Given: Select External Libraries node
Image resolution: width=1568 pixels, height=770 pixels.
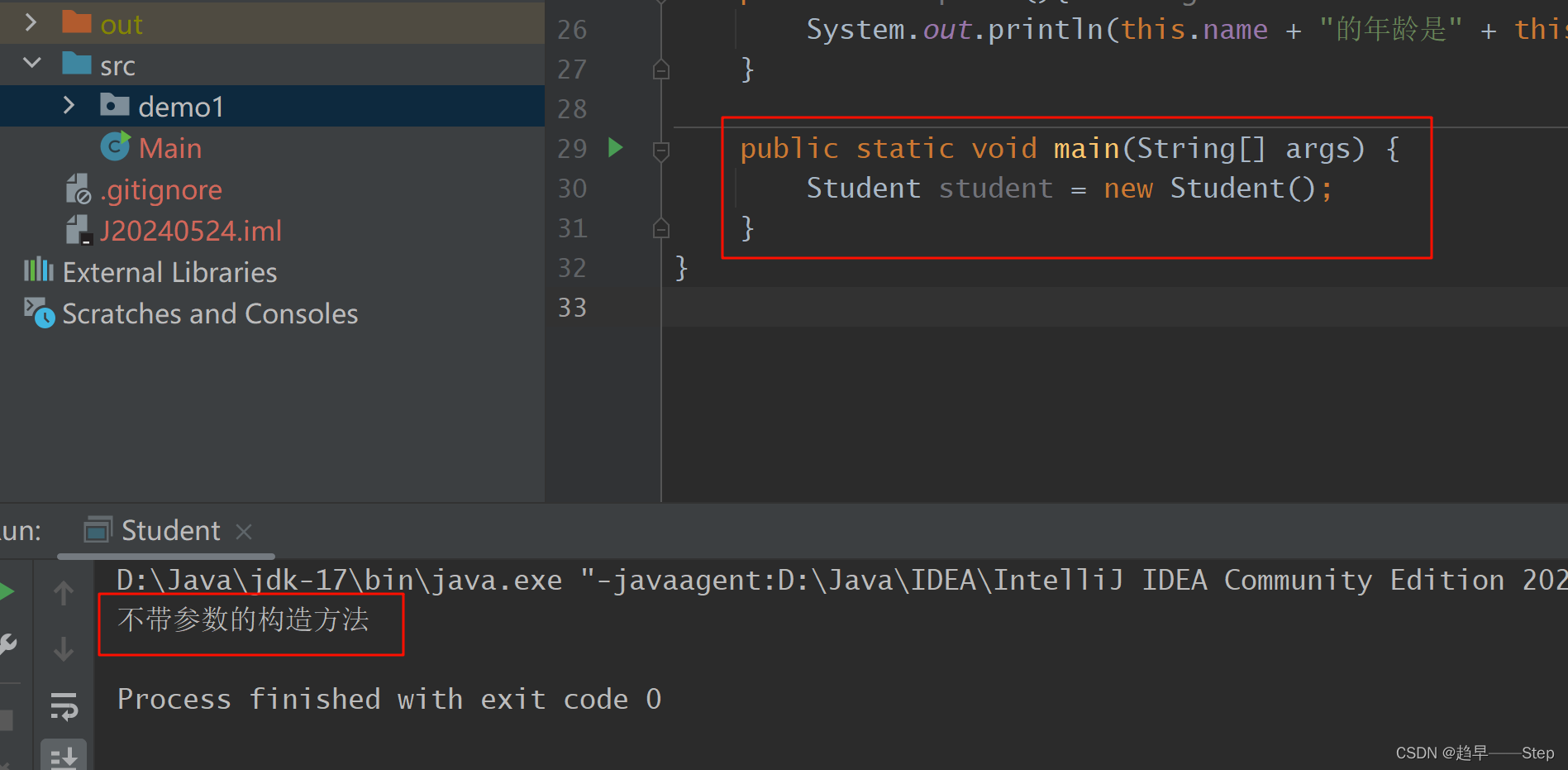Looking at the screenshot, I should pos(169,272).
